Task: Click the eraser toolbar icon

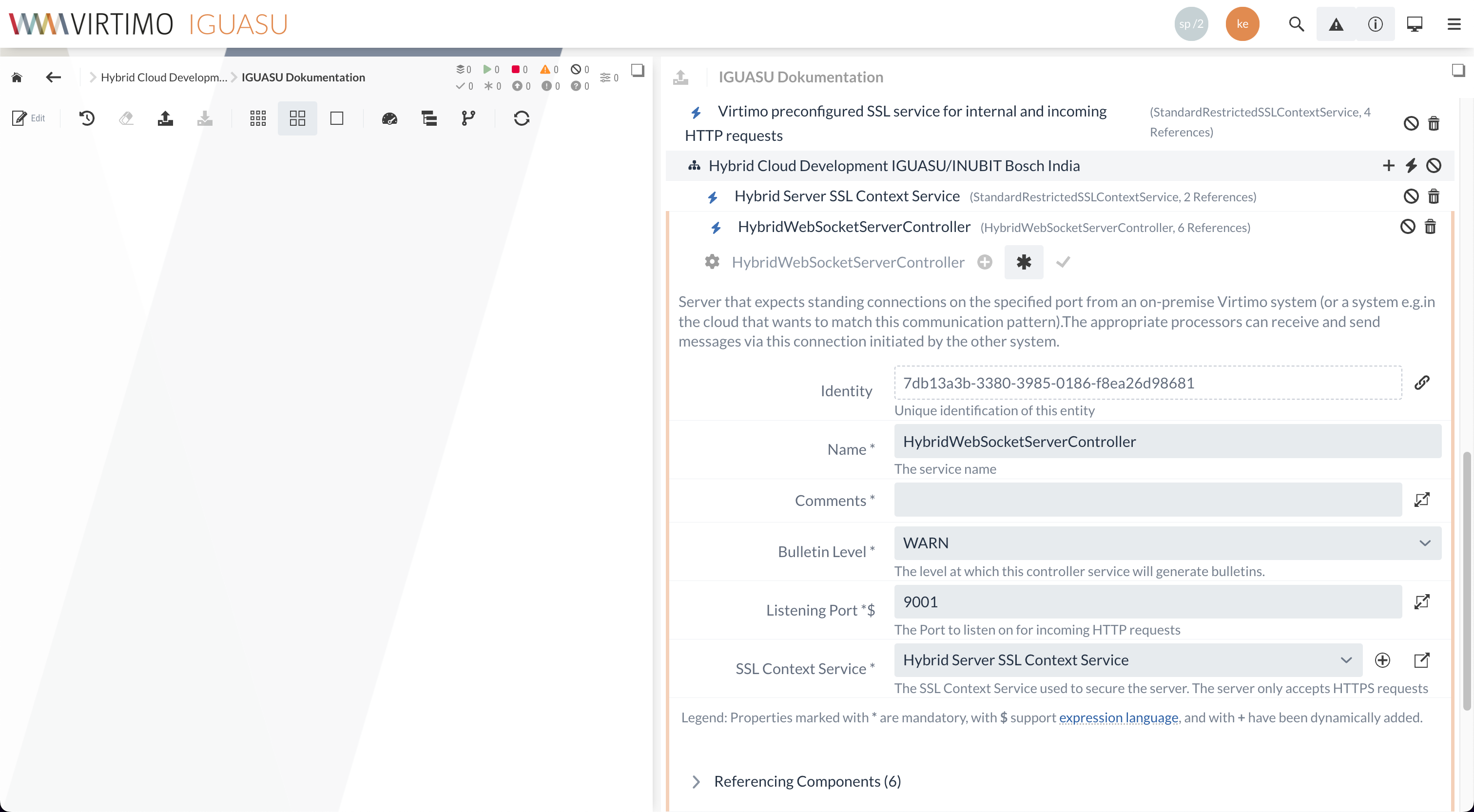Action: coord(126,118)
